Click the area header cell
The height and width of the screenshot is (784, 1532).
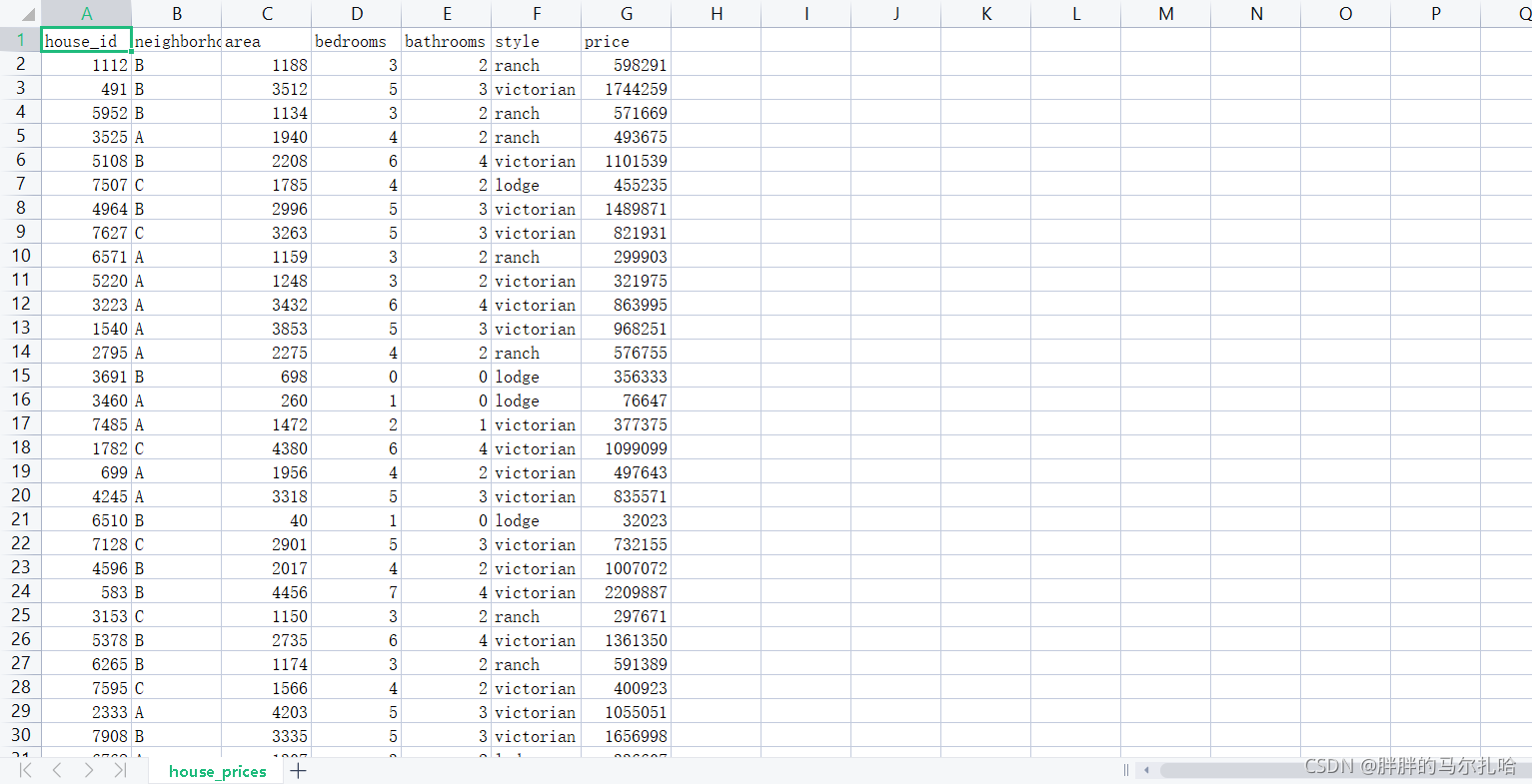click(267, 41)
